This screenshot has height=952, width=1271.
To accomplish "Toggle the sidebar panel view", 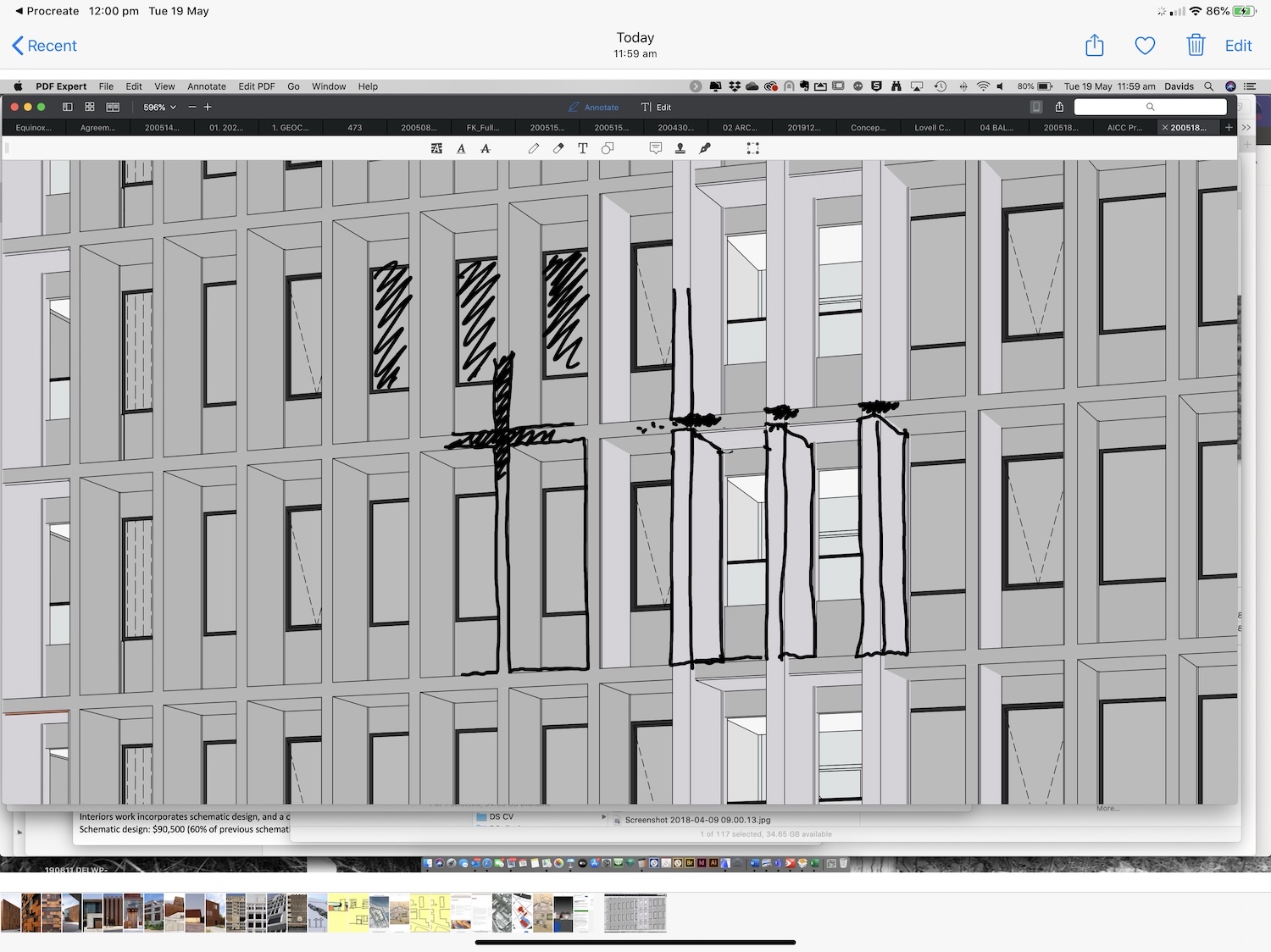I will pyautogui.click(x=68, y=108).
